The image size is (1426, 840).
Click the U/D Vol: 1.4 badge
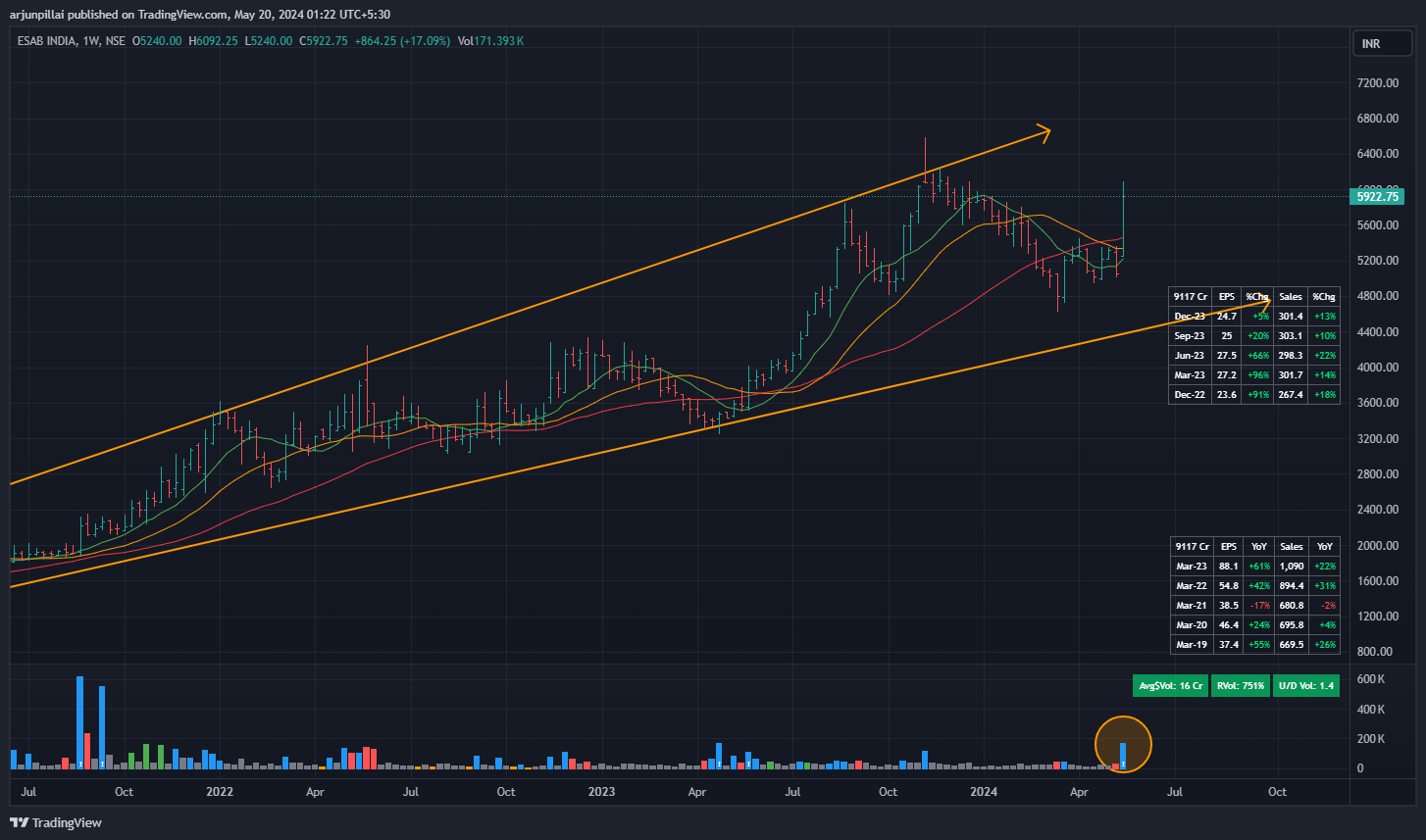tap(1306, 686)
